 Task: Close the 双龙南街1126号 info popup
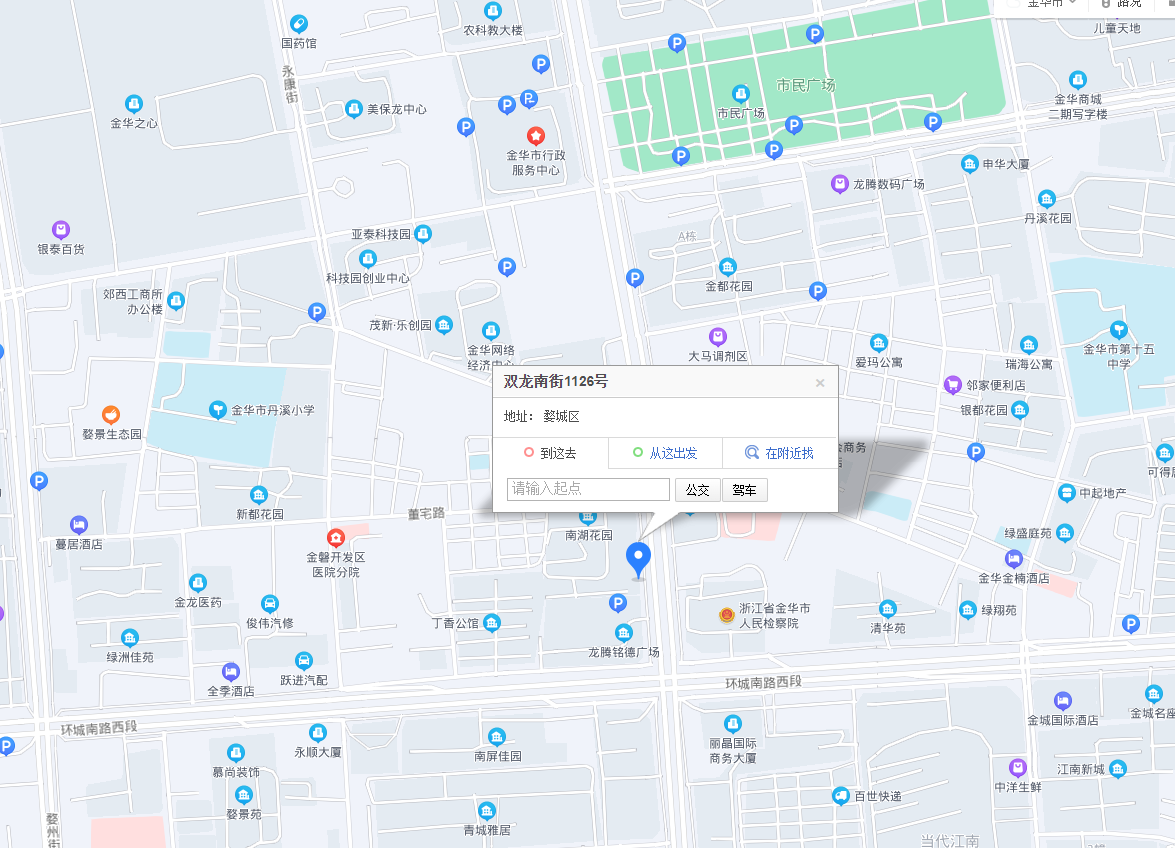pyautogui.click(x=820, y=382)
